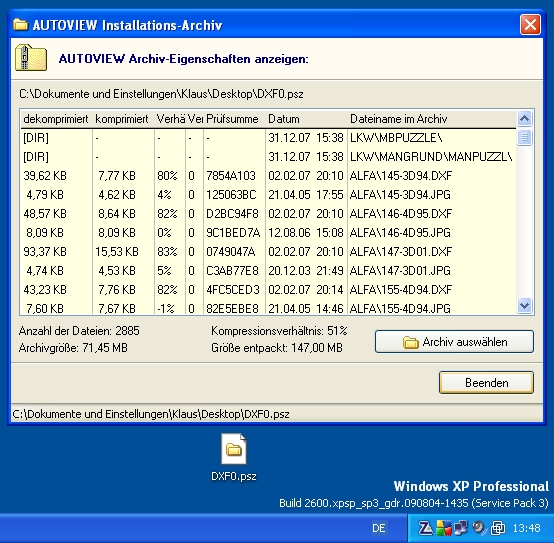Image resolution: width=554 pixels, height=543 pixels.
Task: Select the ALFA\147-3D01.JPG entry
Action: click(x=268, y=271)
